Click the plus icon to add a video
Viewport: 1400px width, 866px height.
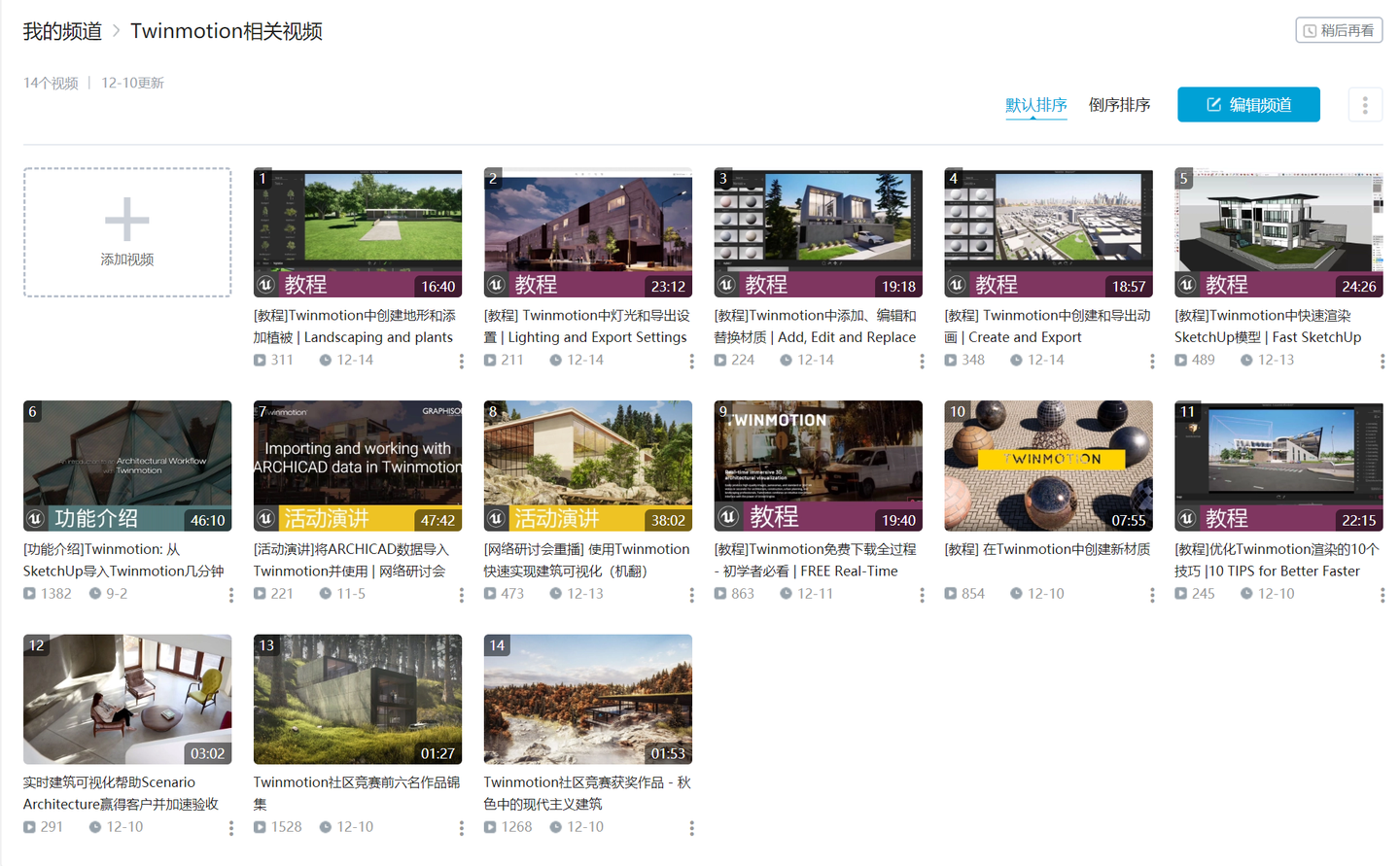tap(127, 220)
